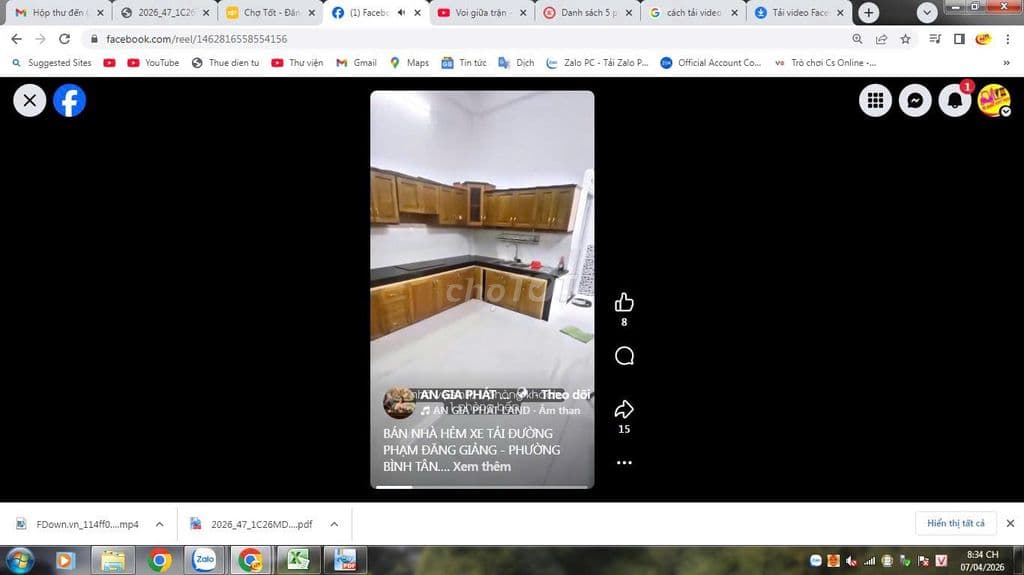1024x575 pixels.
Task: Open Facebook notifications bell
Action: [x=955, y=100]
